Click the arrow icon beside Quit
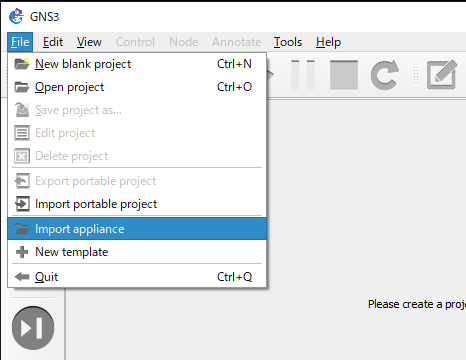The image size is (466, 360). tap(22, 277)
